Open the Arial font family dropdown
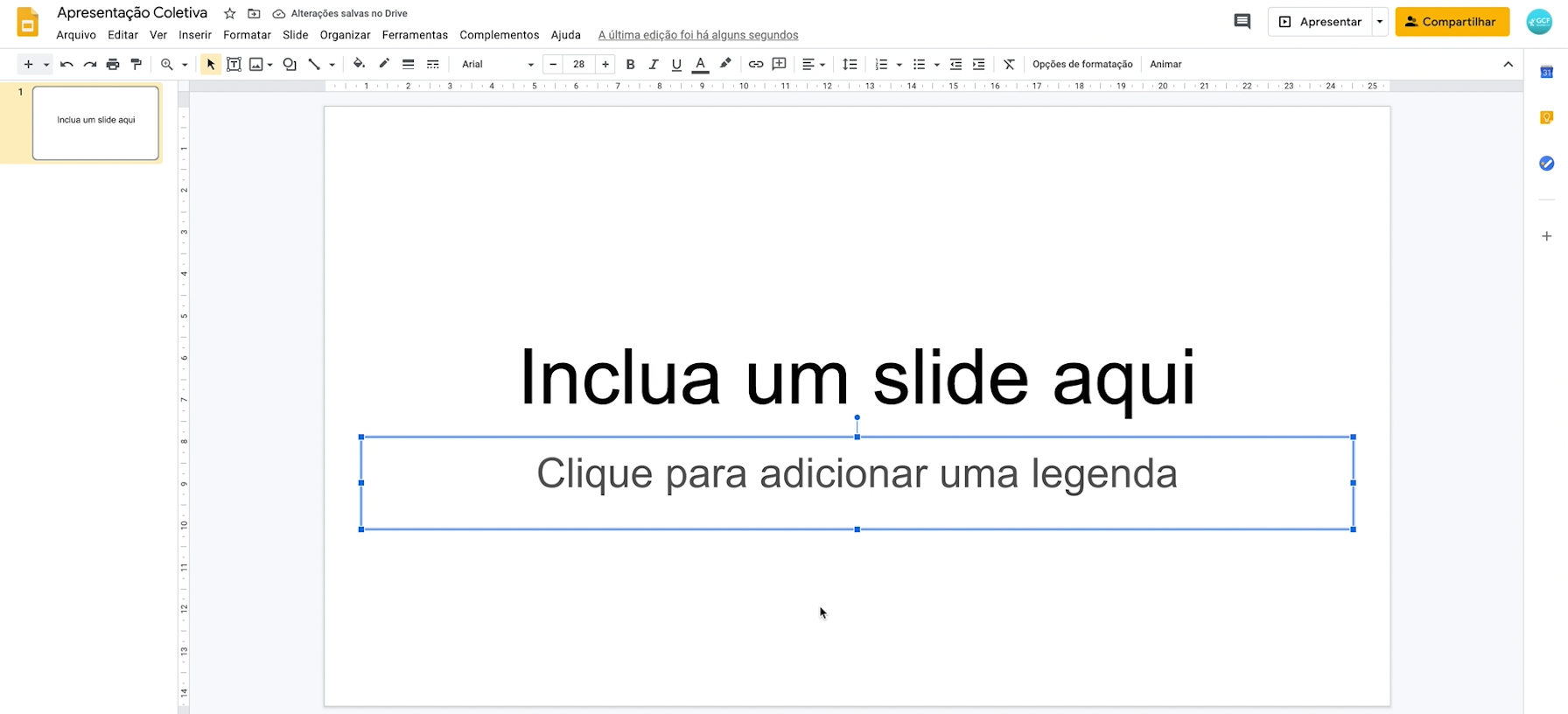 tap(496, 64)
